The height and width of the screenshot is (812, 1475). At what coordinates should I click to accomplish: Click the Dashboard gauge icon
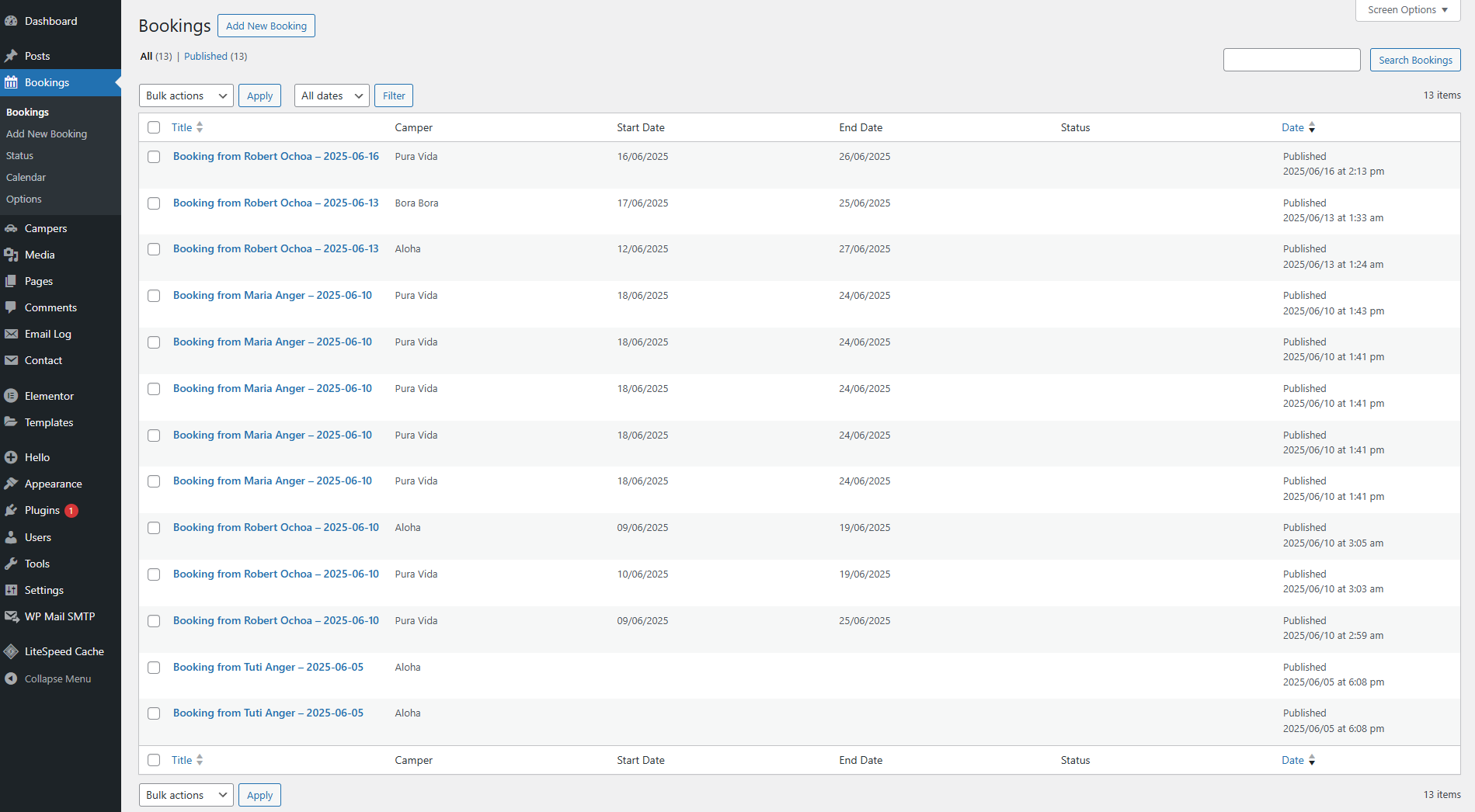point(11,21)
